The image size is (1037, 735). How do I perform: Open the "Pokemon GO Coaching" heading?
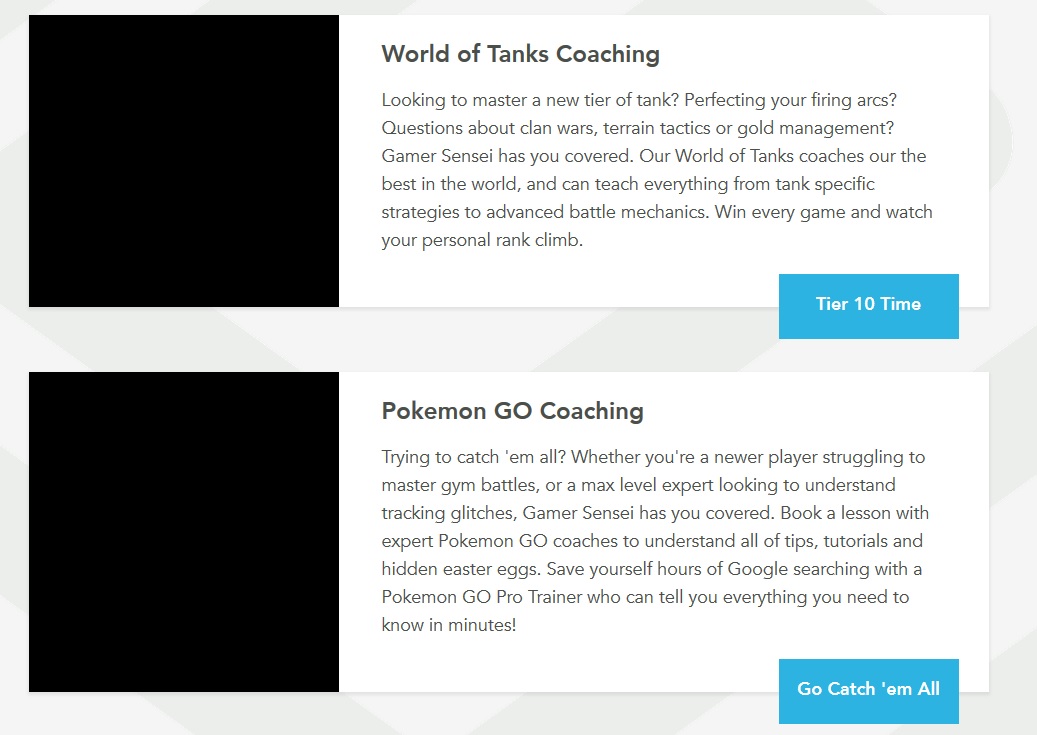pos(512,411)
